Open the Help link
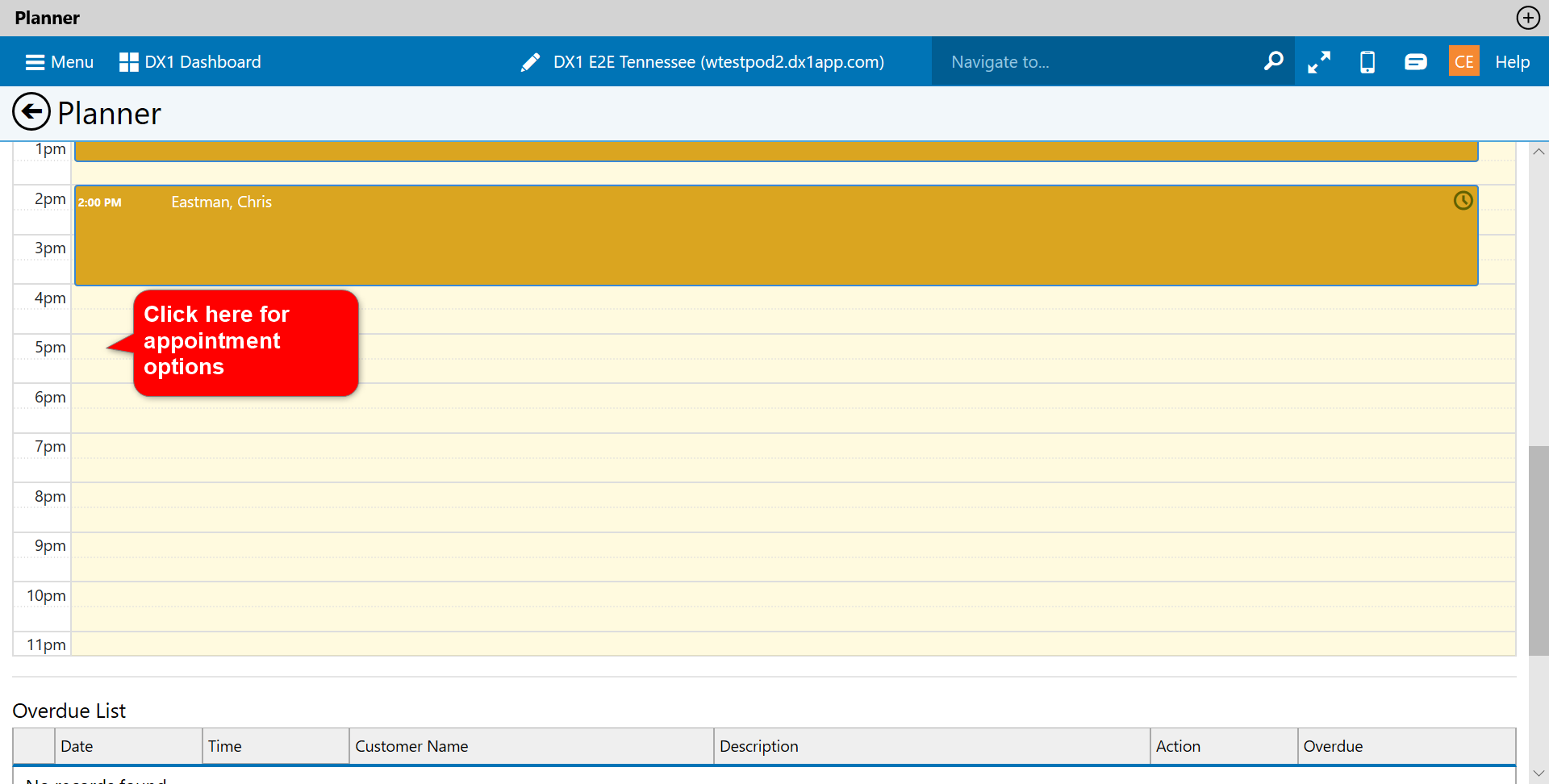1549x784 pixels. pyautogui.click(x=1512, y=62)
